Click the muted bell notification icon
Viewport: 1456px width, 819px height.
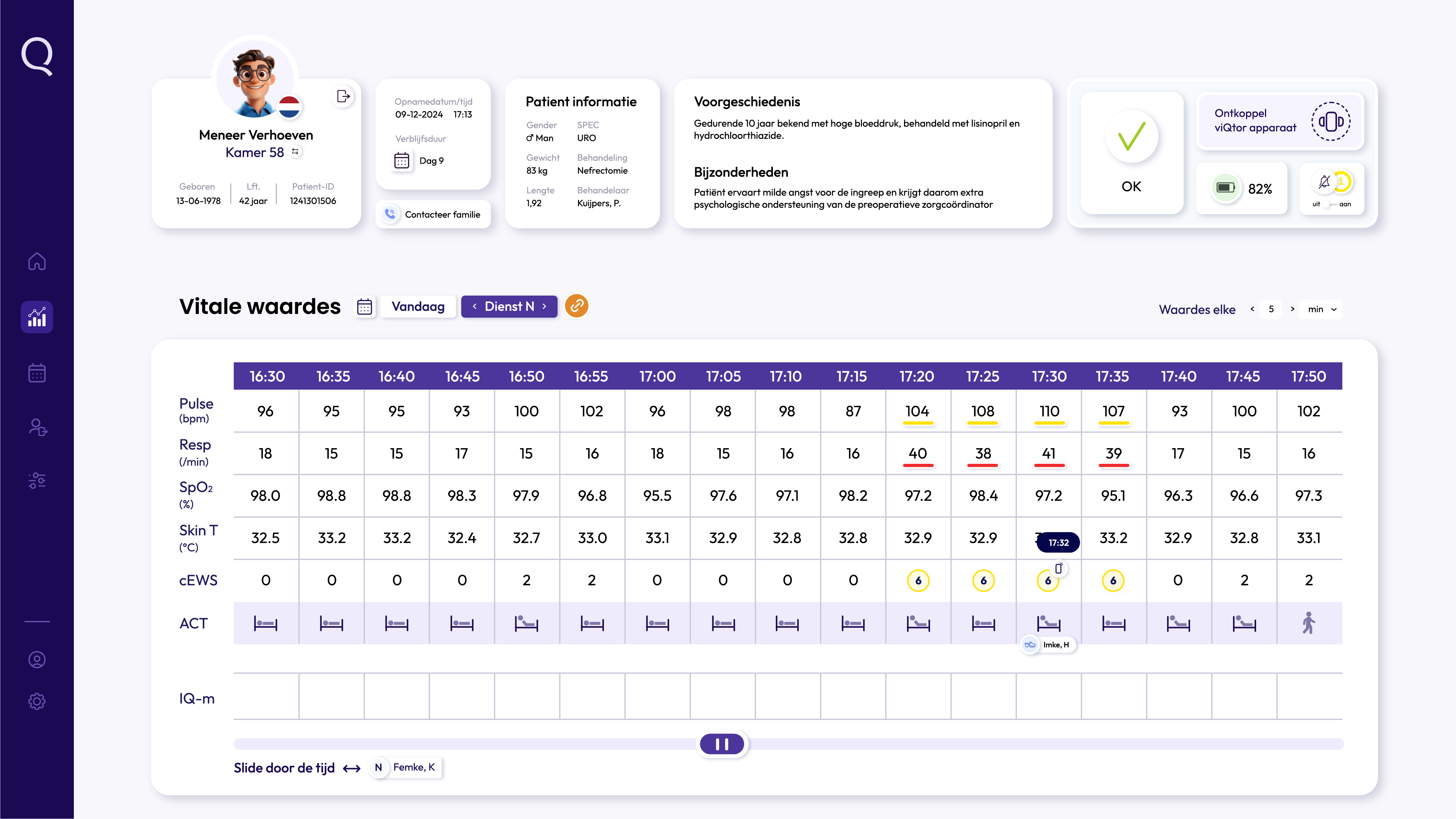pos(1324,182)
